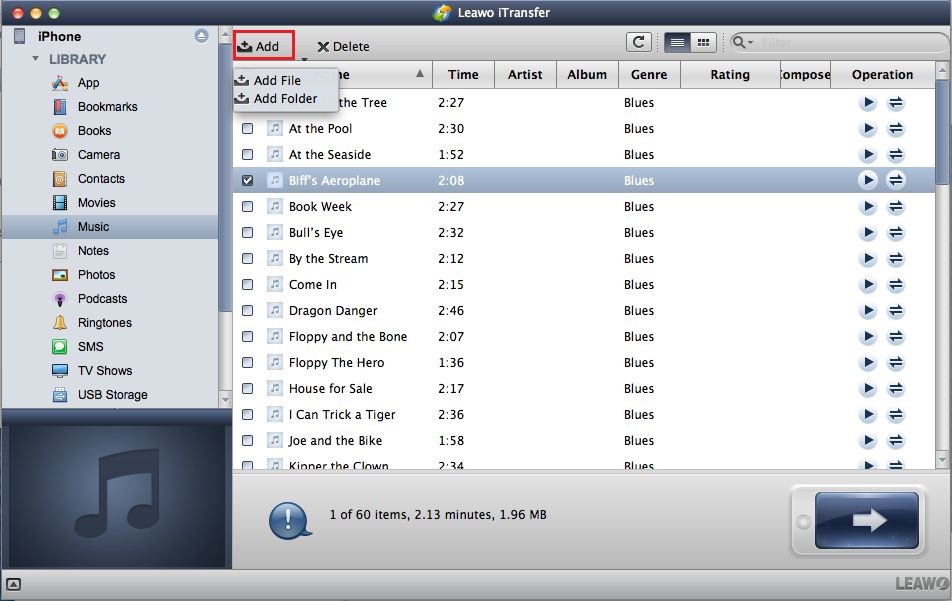Sort by the Name column arrow

(x=420, y=74)
